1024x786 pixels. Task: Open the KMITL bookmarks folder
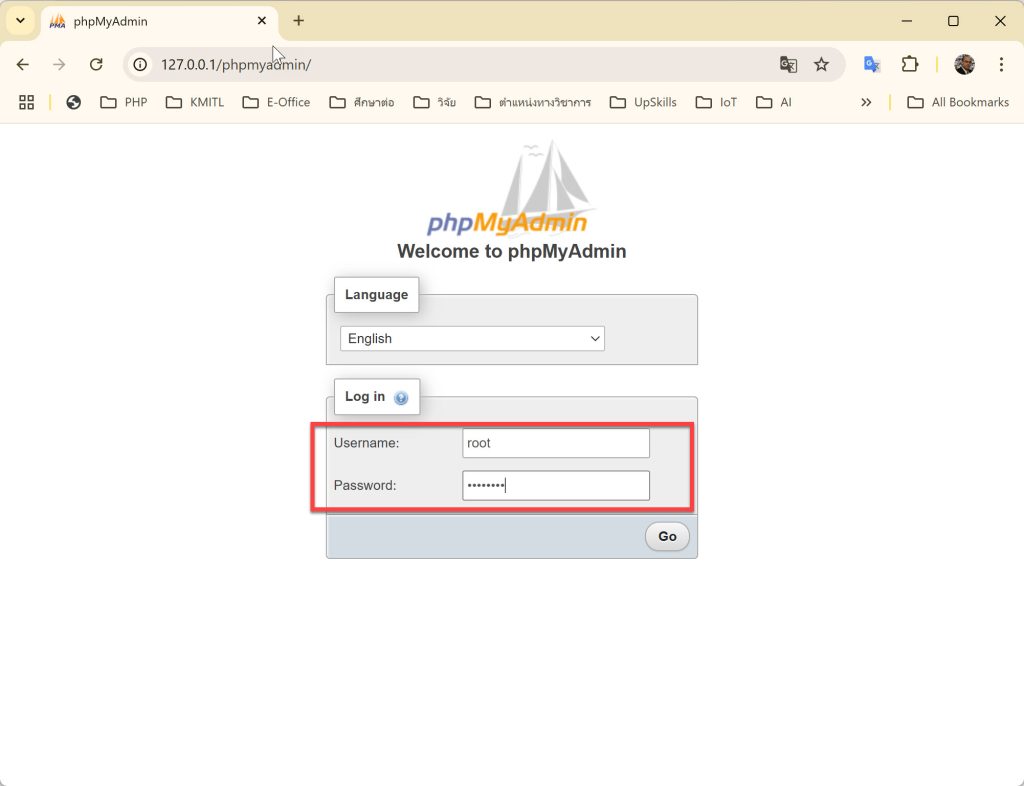[x=195, y=102]
